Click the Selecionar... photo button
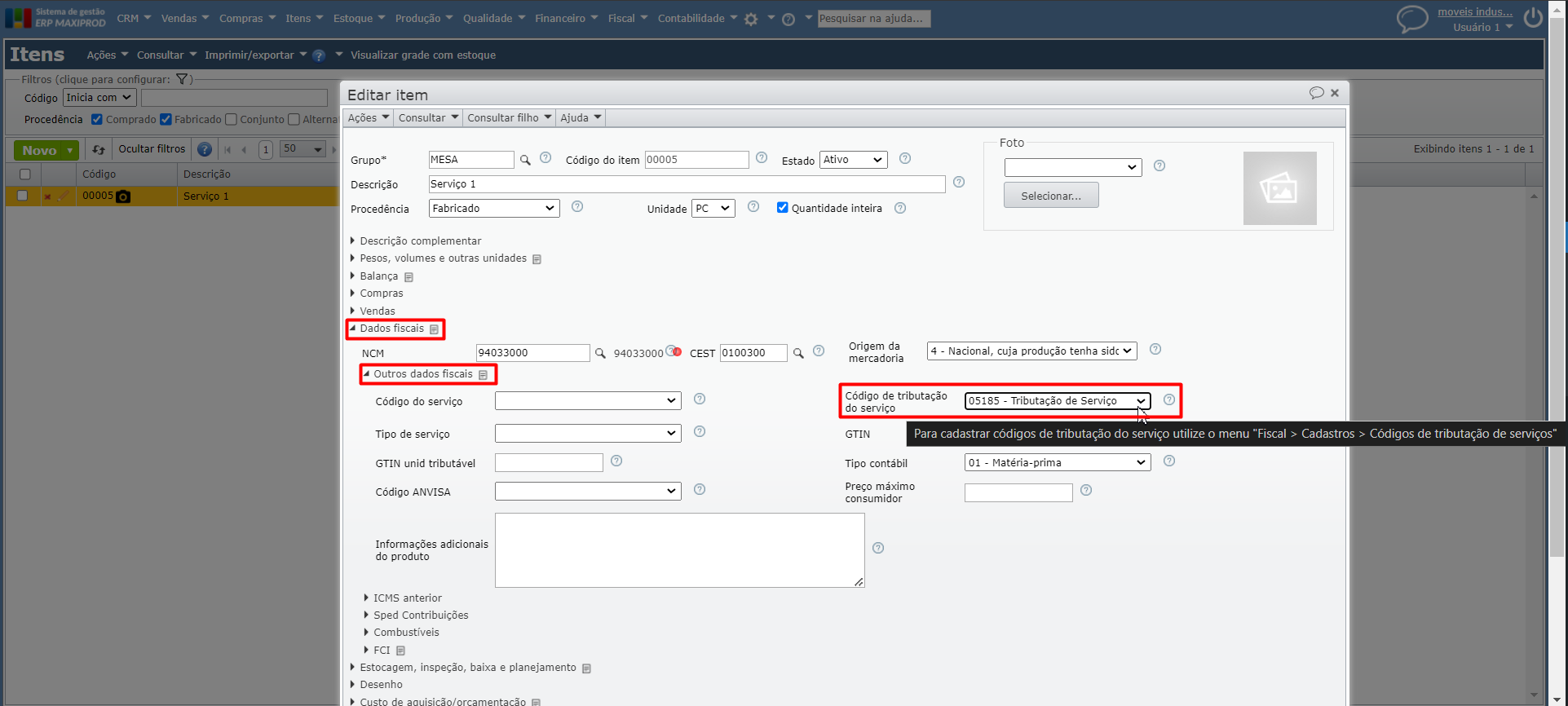The image size is (1568, 706). [x=1050, y=196]
